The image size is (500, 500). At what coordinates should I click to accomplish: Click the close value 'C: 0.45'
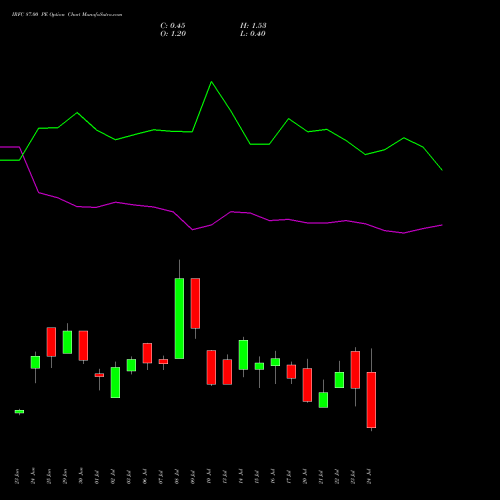[173, 26]
